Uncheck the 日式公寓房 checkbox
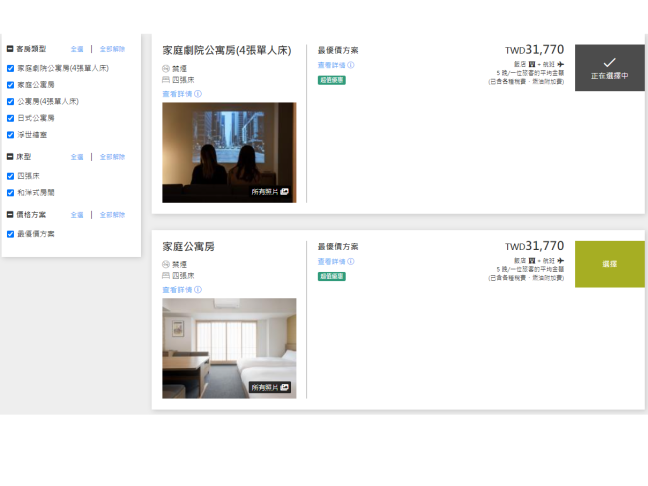648x486 pixels. pos(10,118)
